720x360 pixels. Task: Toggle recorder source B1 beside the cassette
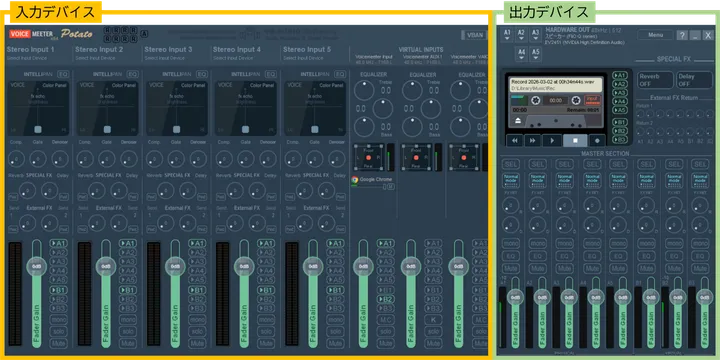click(x=620, y=122)
